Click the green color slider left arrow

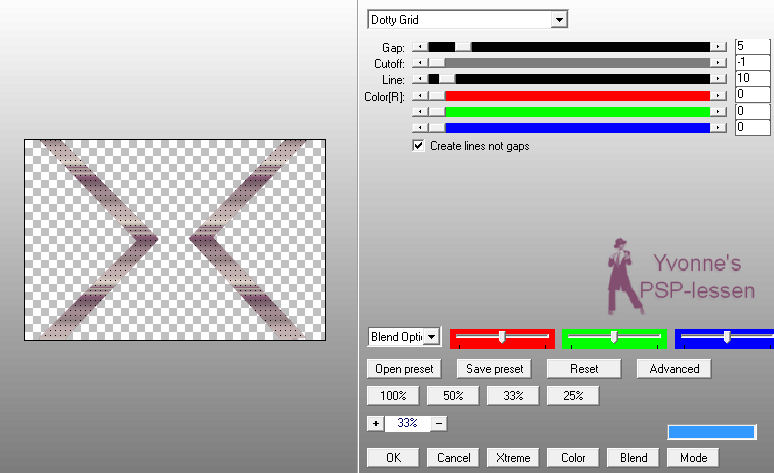[x=420, y=112]
